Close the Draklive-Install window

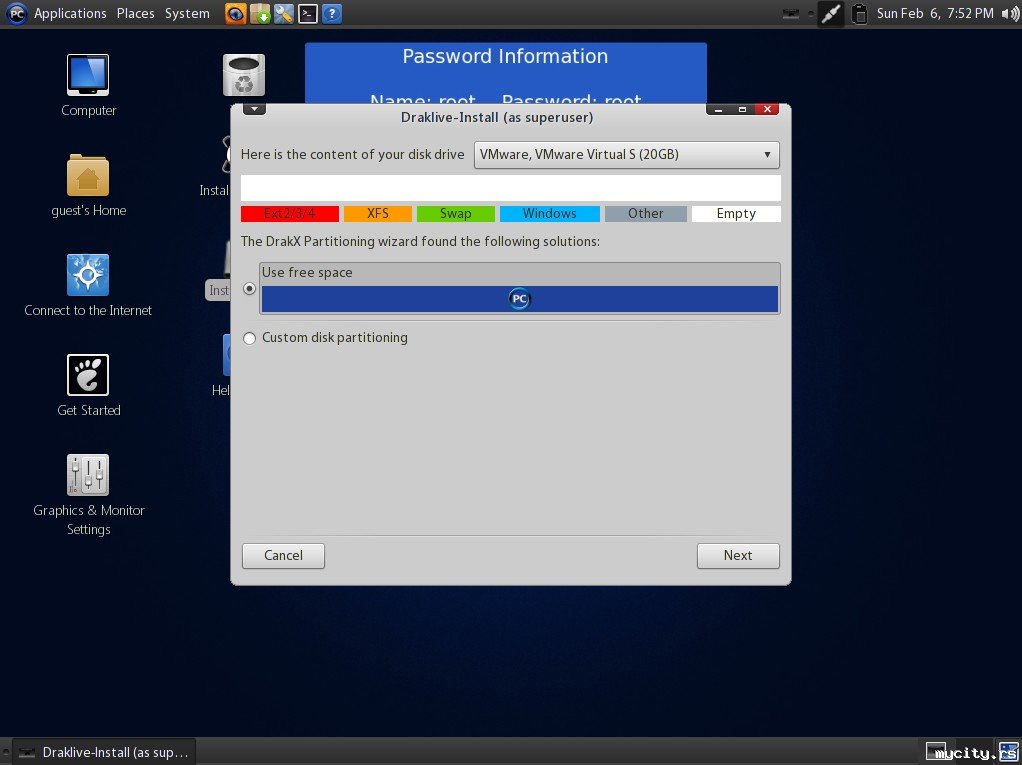[767, 109]
